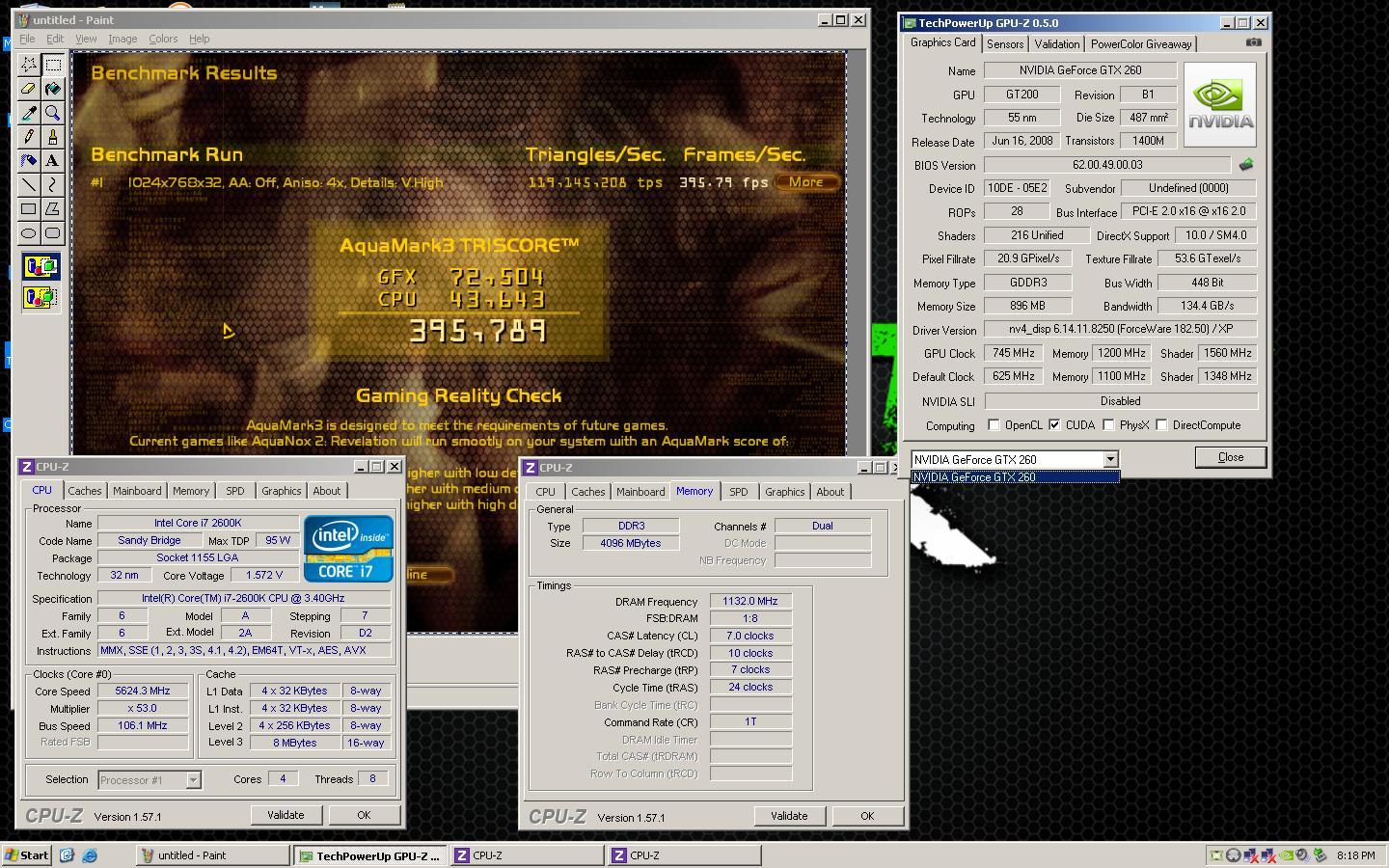Open the View menu in Paint
Screen dimensions: 1389x868
[x=86, y=39]
